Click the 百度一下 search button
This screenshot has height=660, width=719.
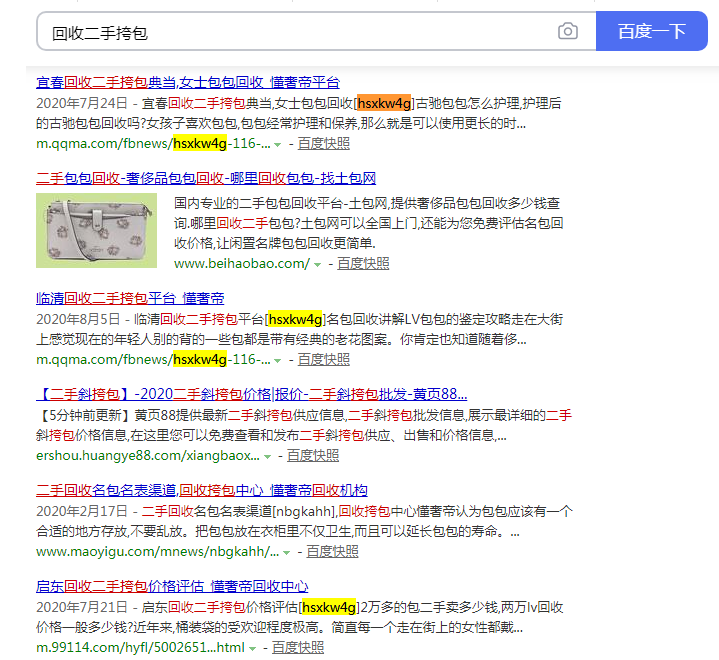(652, 31)
